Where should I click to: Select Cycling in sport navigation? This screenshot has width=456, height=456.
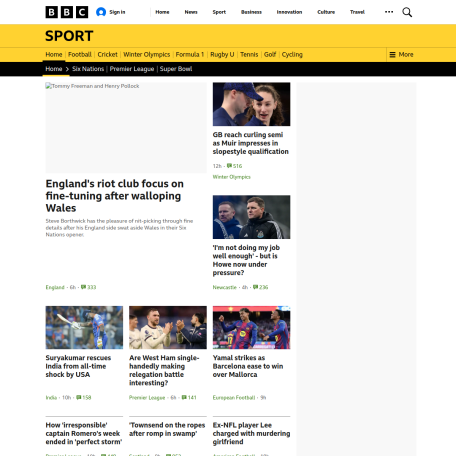(x=292, y=54)
